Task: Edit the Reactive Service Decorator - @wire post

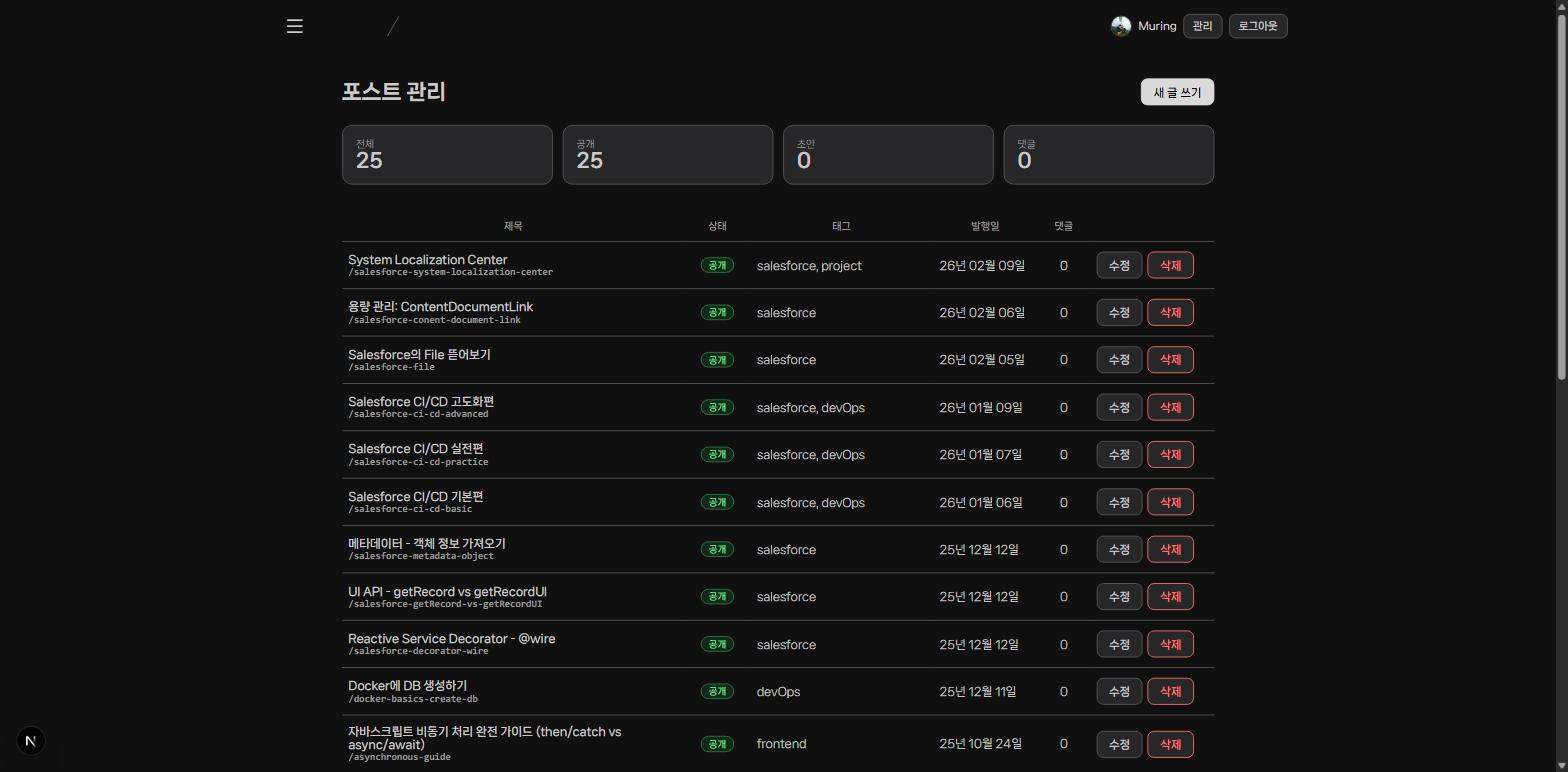Action: 1119,644
